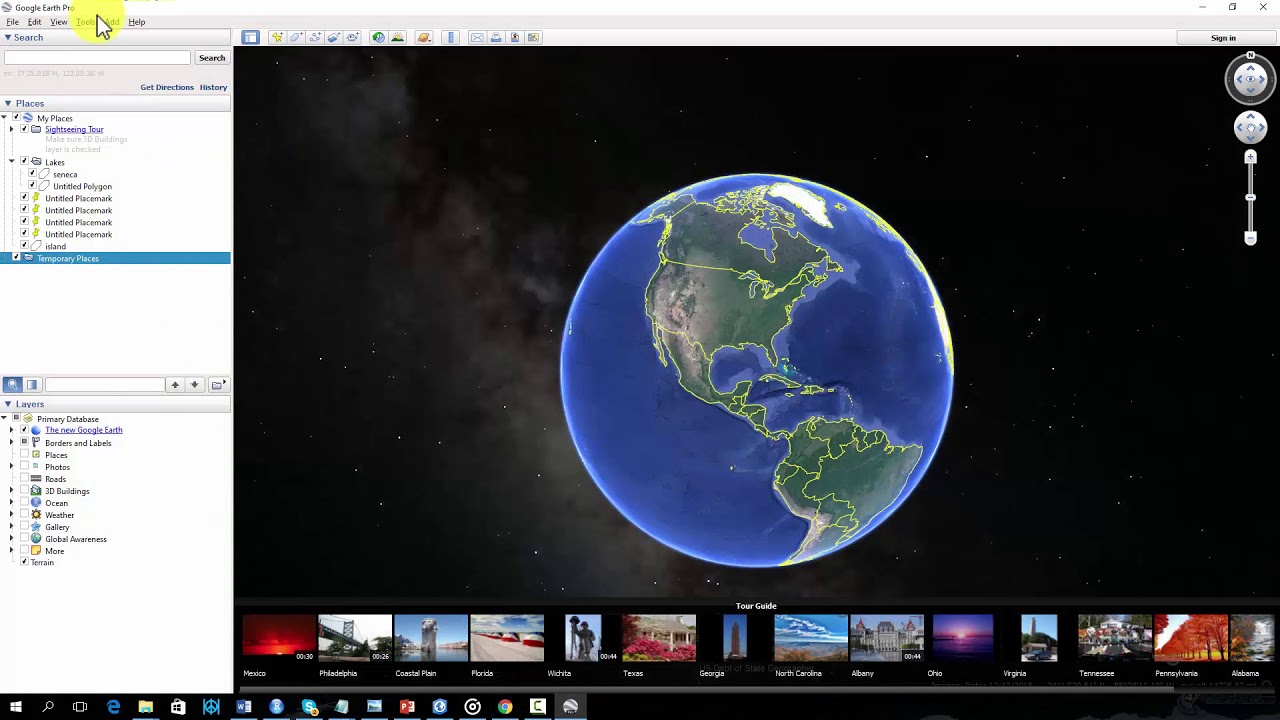
Task: Click the zoom out minus button
Action: click(1250, 237)
